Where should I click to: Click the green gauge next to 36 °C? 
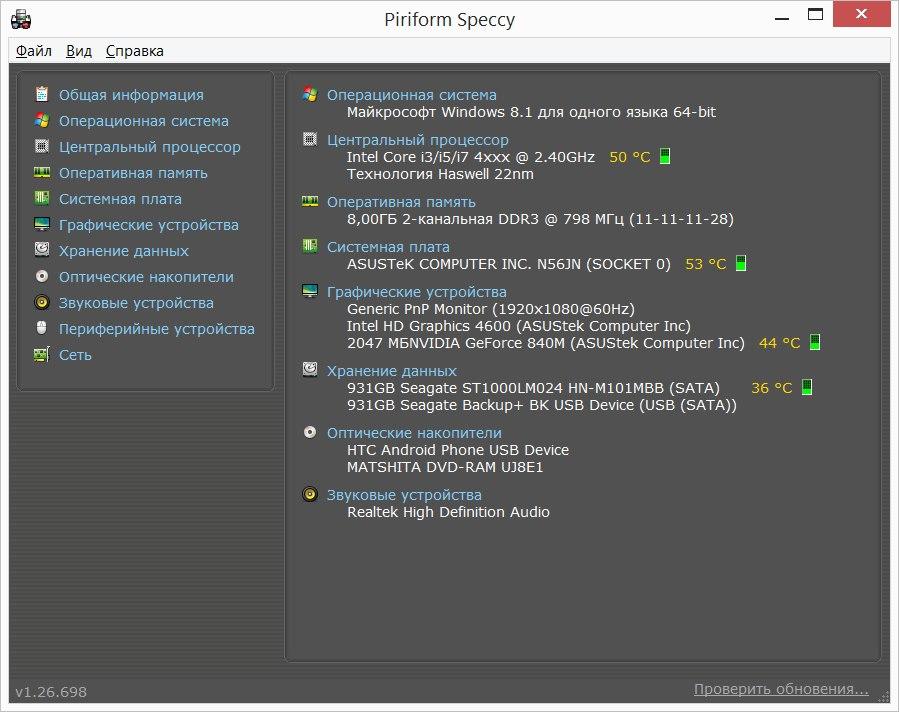pyautogui.click(x=807, y=387)
